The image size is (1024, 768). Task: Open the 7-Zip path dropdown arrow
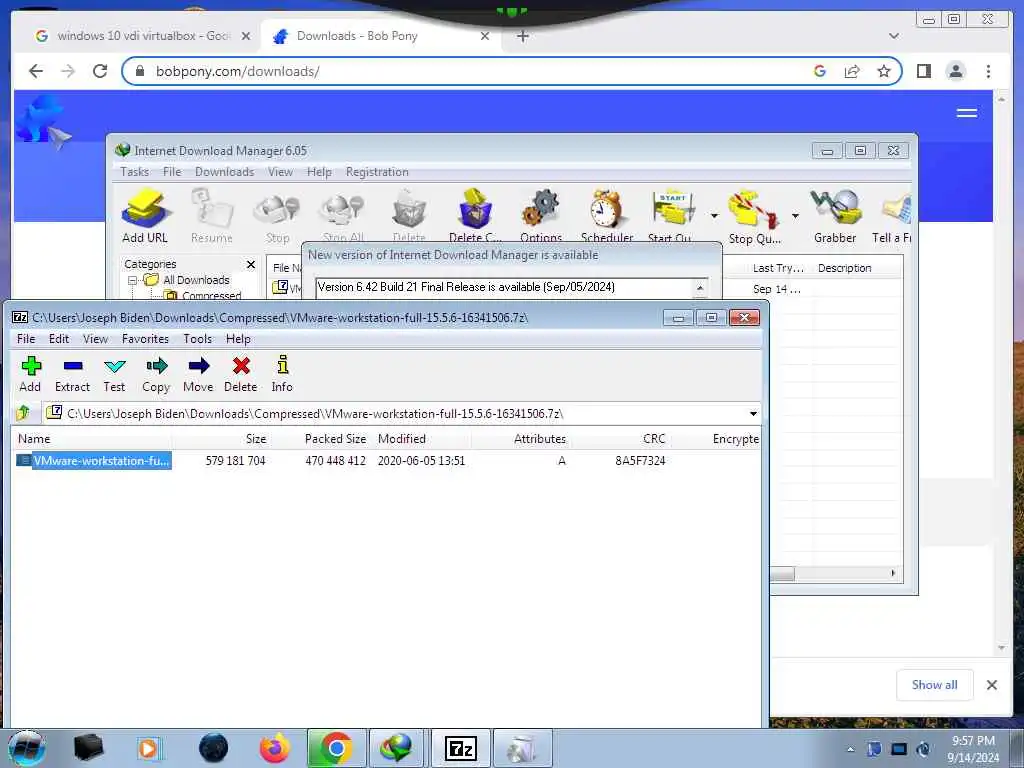coord(753,413)
